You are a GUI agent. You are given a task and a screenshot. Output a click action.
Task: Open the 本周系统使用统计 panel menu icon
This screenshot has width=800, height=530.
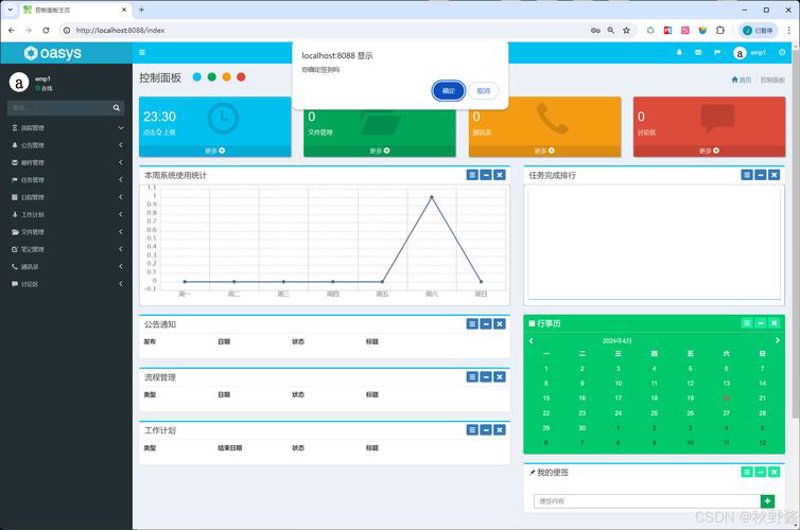point(472,175)
